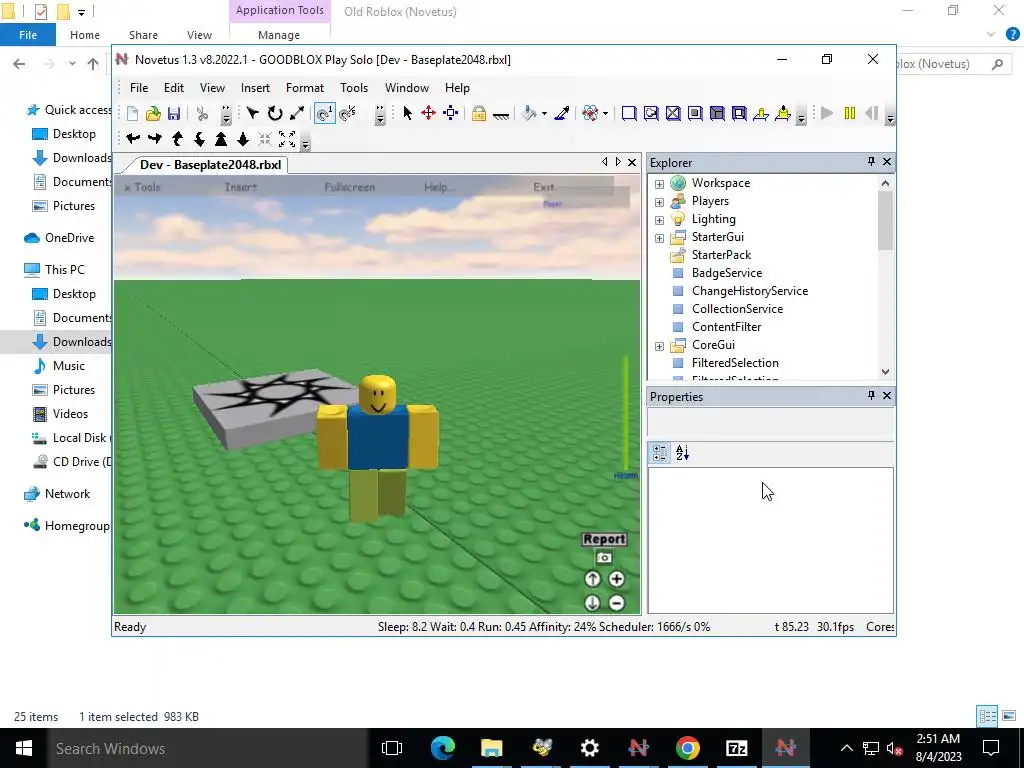This screenshot has width=1024, height=768.
Task: Expand the Workspace tree node
Action: coord(660,184)
